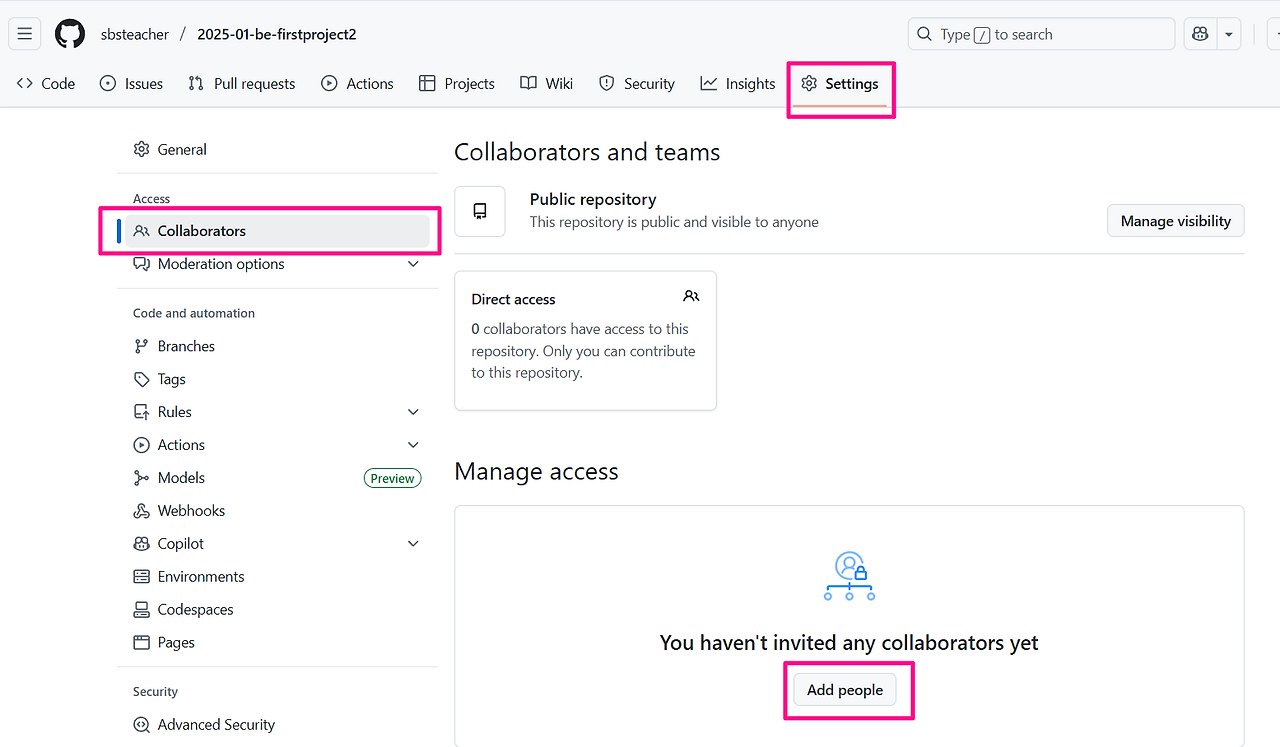Click the Manage visibility button

click(x=1175, y=221)
